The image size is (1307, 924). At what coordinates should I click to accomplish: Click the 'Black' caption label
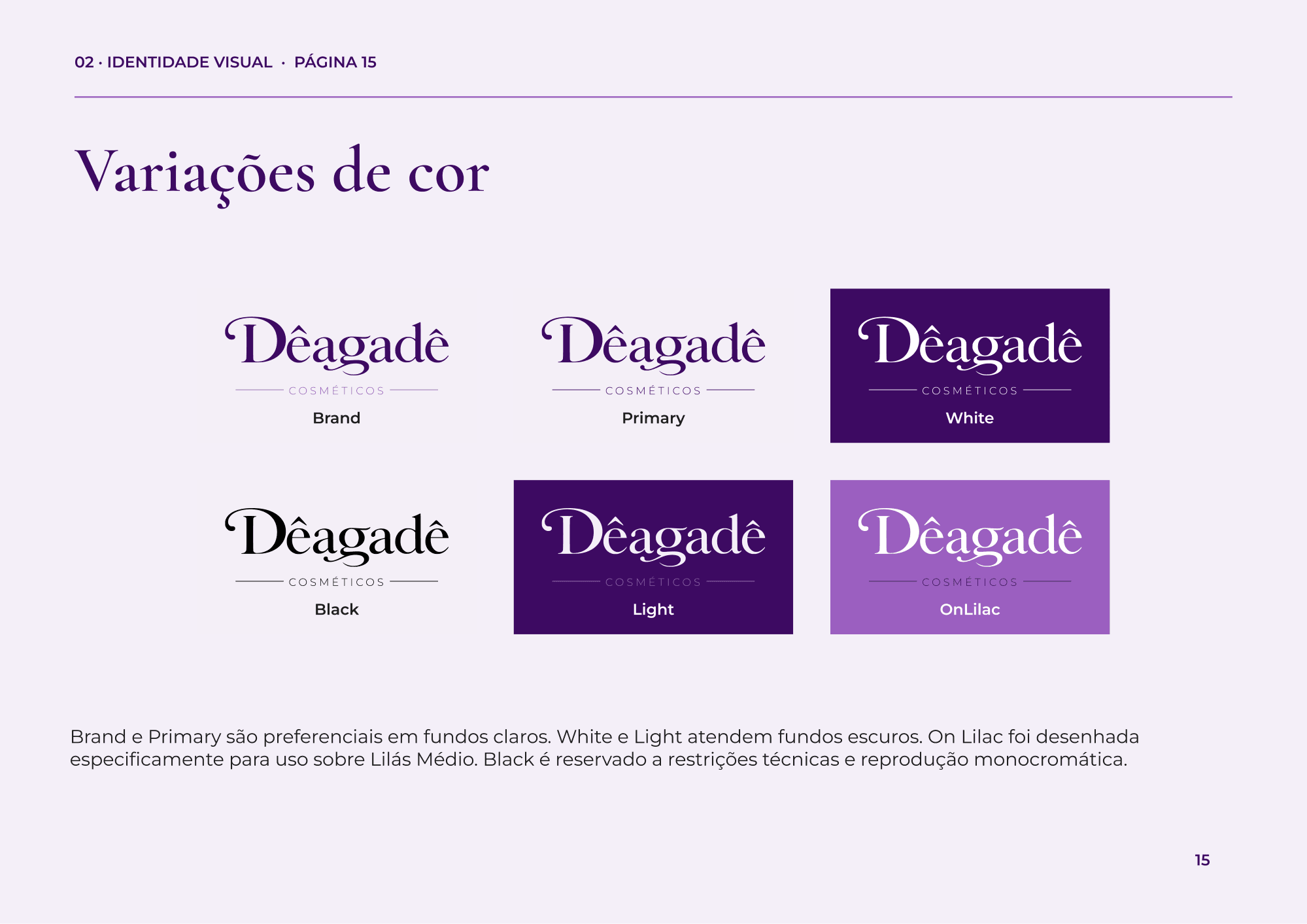(x=337, y=609)
